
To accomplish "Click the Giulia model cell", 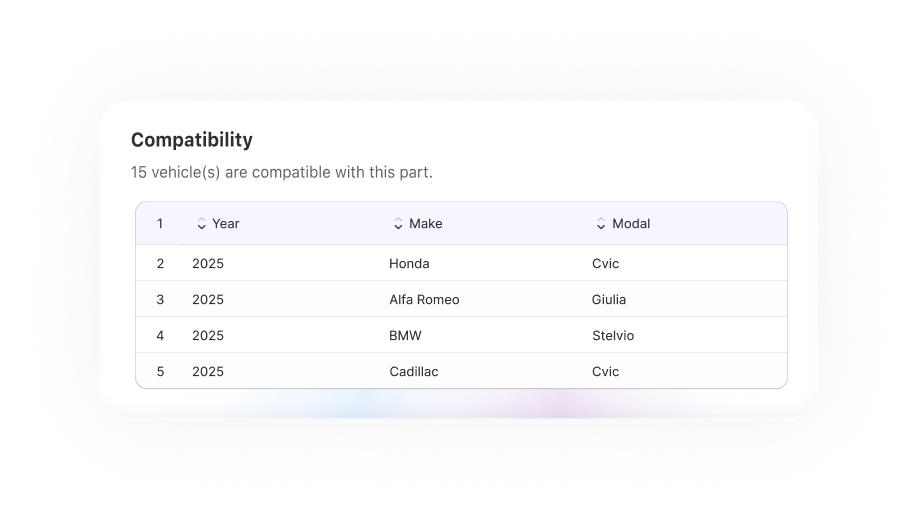I will [x=609, y=300].
